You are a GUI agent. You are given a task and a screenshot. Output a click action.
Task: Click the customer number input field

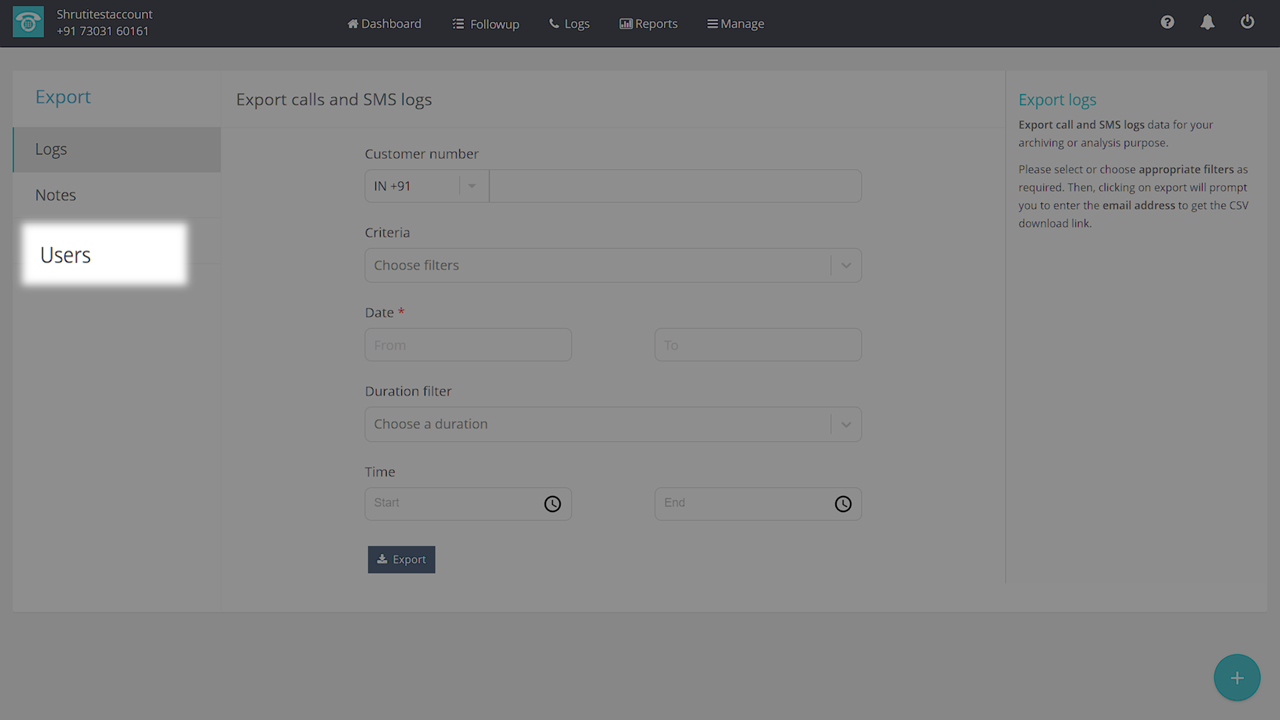point(675,186)
